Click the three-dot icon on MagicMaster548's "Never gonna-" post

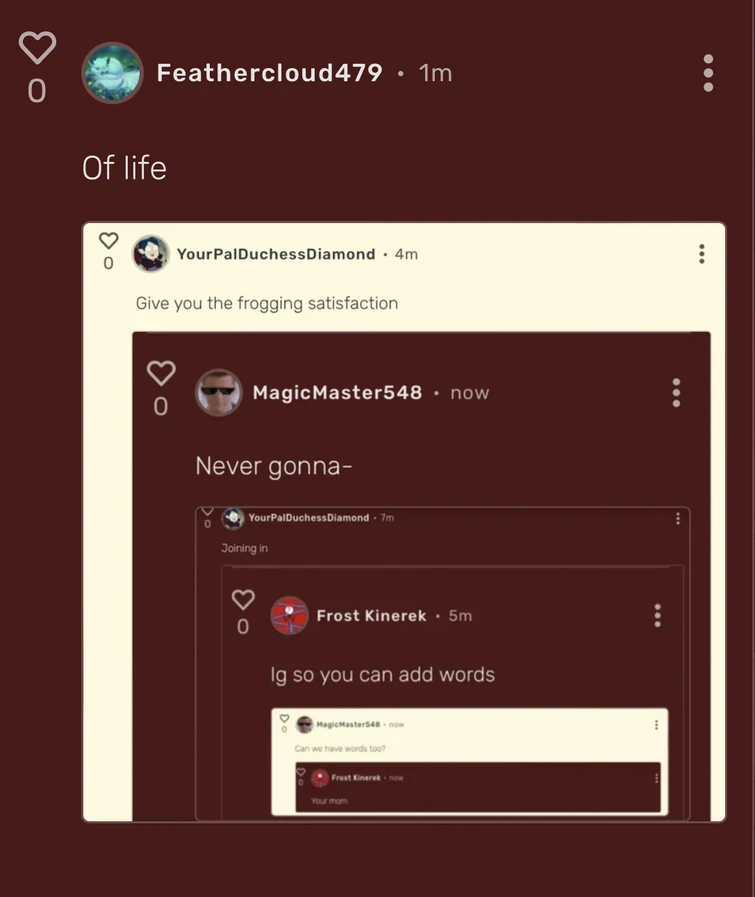click(x=676, y=392)
